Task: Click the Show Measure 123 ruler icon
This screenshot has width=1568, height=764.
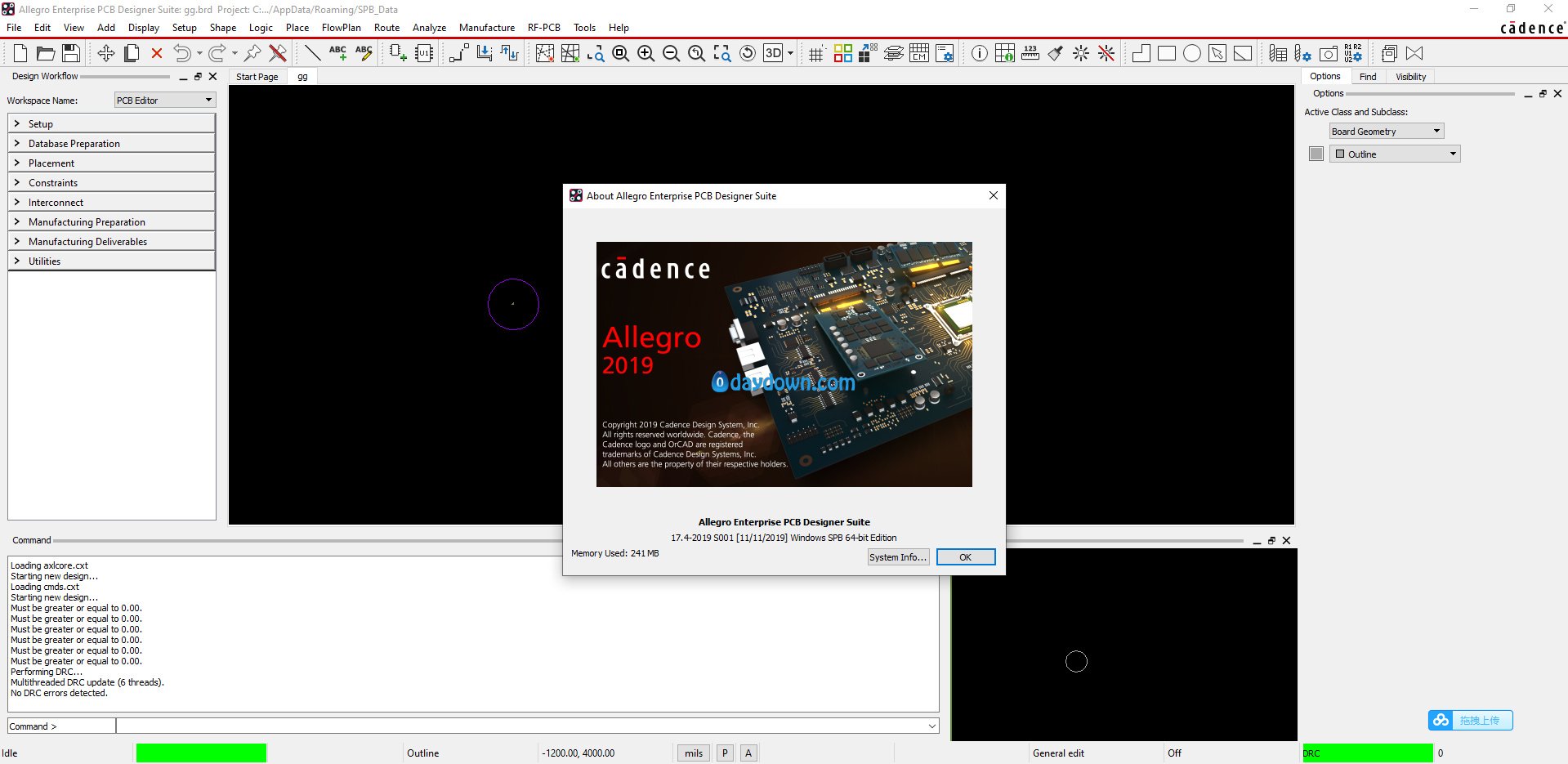Action: 1030,53
